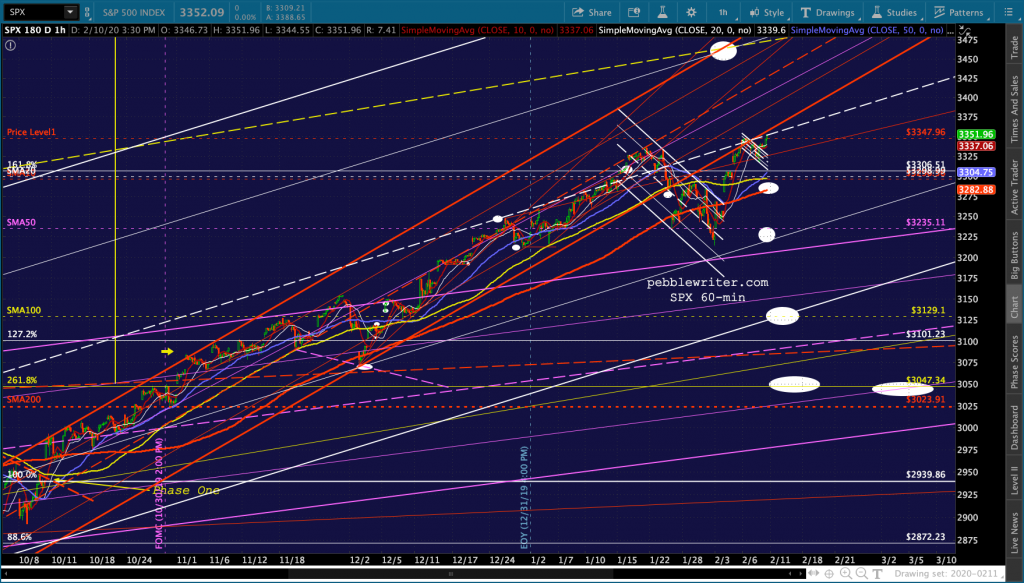Click the $2872.23 price label
Screen dimensions: 1024x583
tap(925, 537)
